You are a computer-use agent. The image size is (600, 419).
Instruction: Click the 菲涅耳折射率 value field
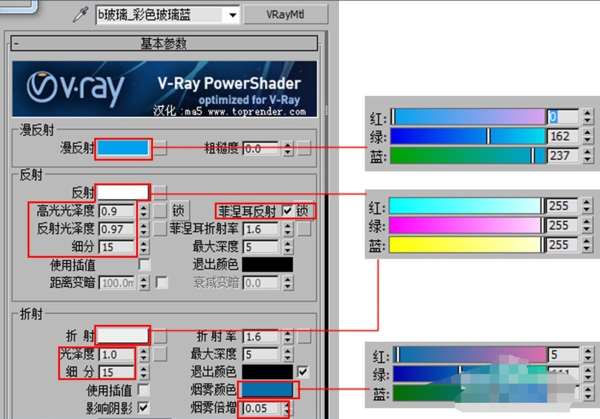[x=261, y=229]
